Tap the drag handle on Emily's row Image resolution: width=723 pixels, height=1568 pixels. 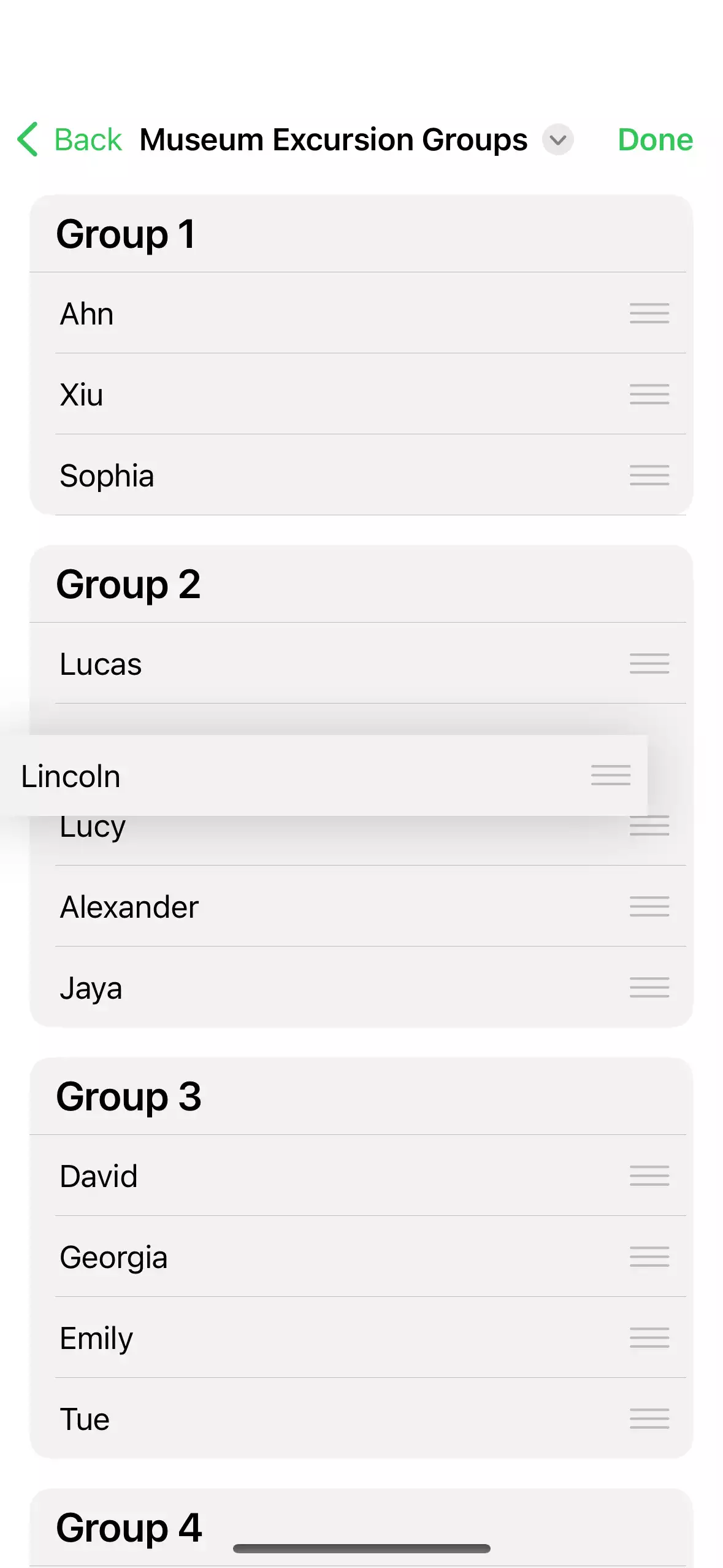pos(649,1338)
